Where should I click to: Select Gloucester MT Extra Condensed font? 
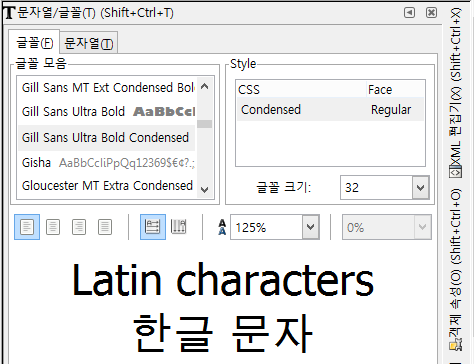click(x=107, y=185)
